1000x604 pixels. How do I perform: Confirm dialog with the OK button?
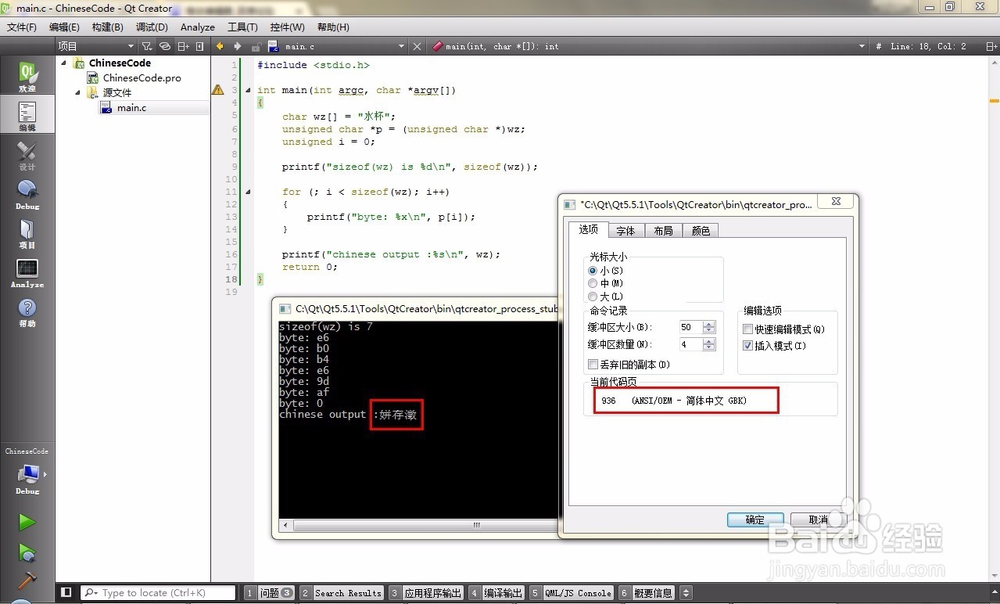[755, 520]
